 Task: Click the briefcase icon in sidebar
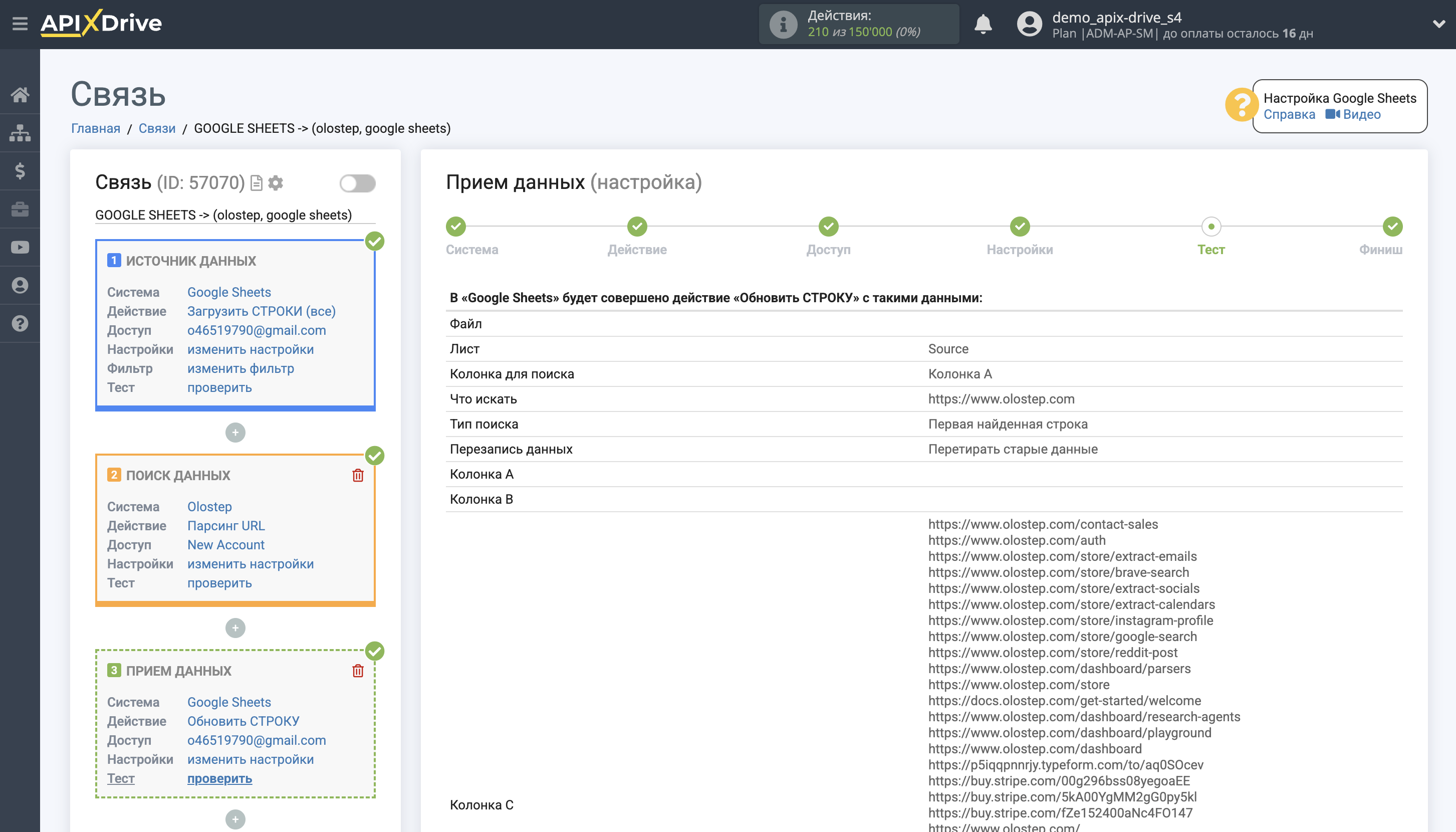(x=21, y=209)
